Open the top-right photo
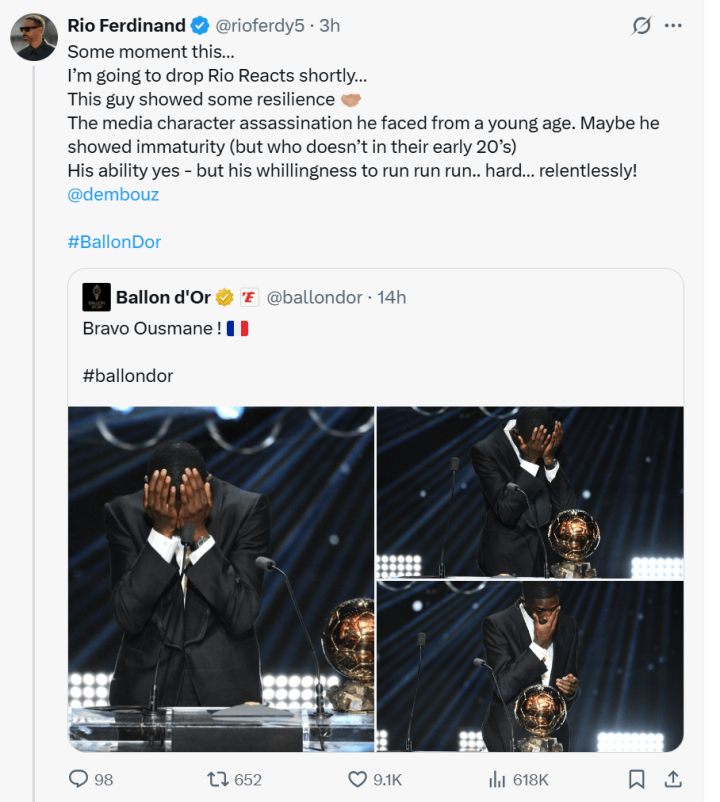This screenshot has width=720, height=802. pos(530,492)
